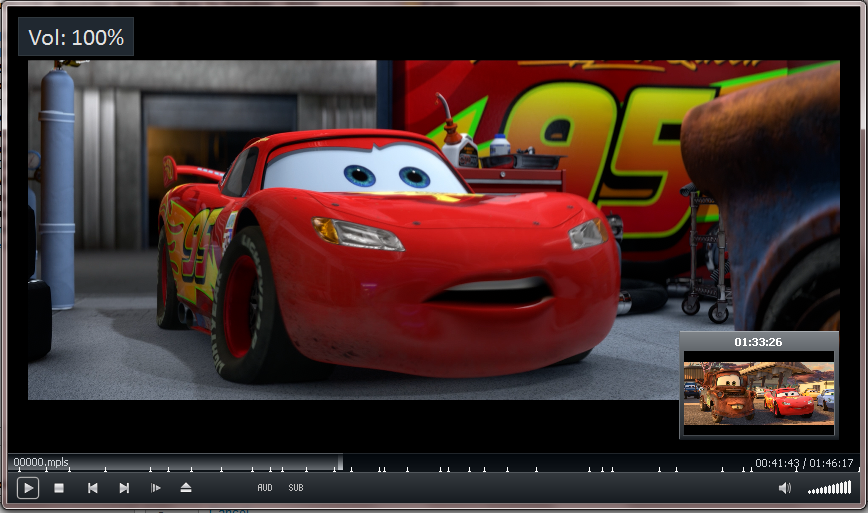Click the 00:41:43 / 01:46:17 time display

coord(804,463)
